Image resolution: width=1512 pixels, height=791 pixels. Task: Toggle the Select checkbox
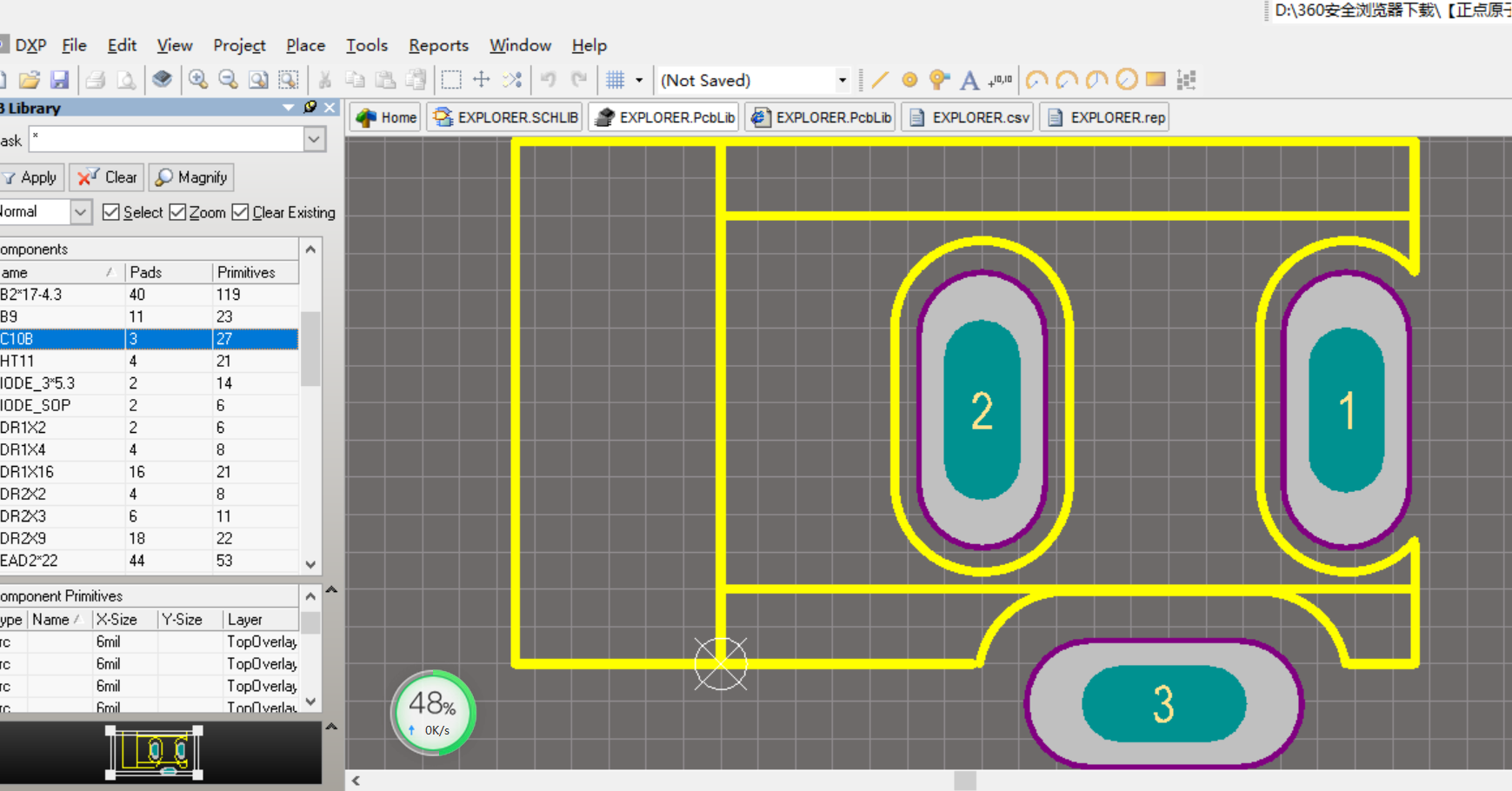click(x=110, y=212)
